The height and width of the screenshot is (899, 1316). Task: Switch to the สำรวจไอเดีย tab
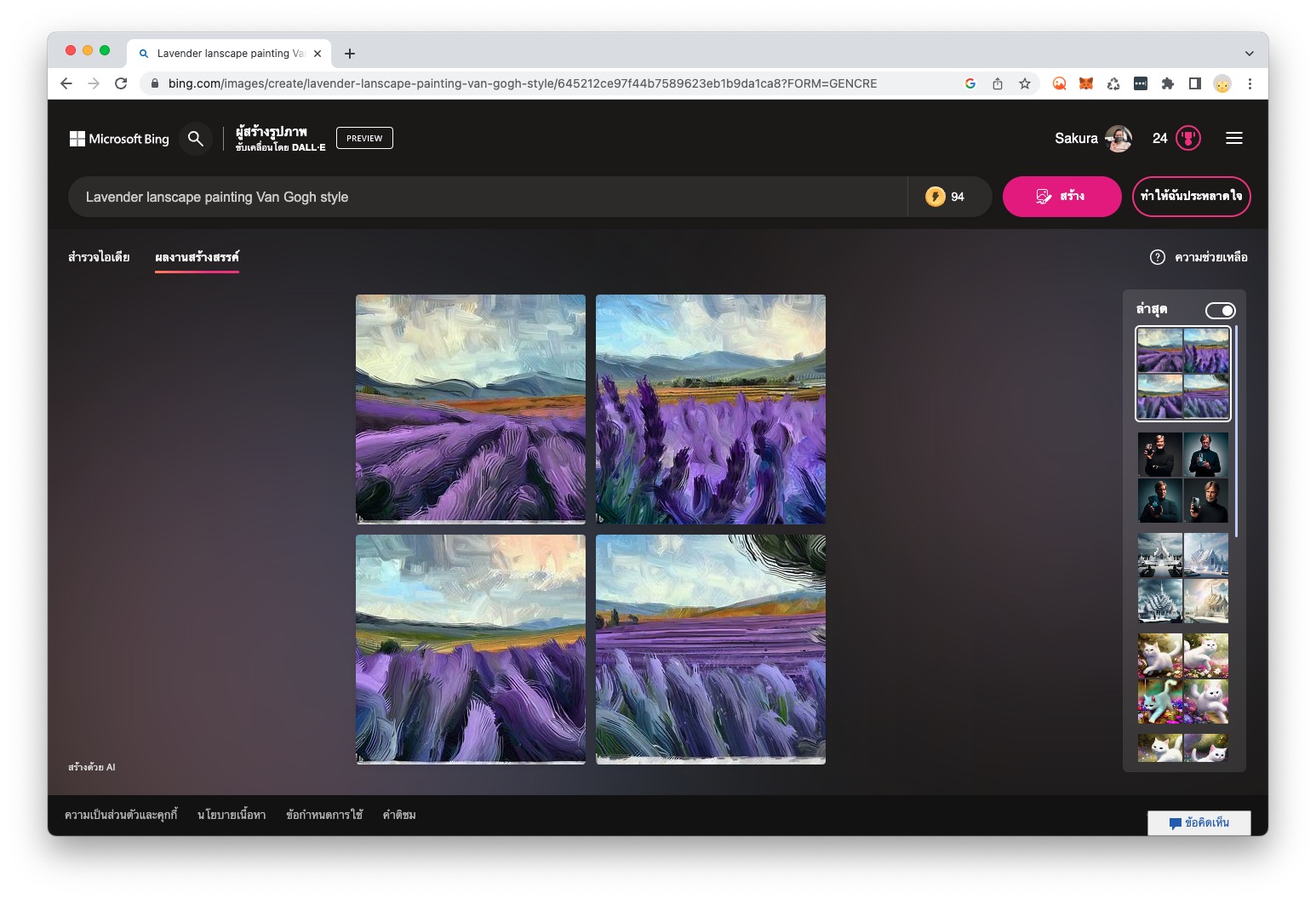click(x=99, y=257)
